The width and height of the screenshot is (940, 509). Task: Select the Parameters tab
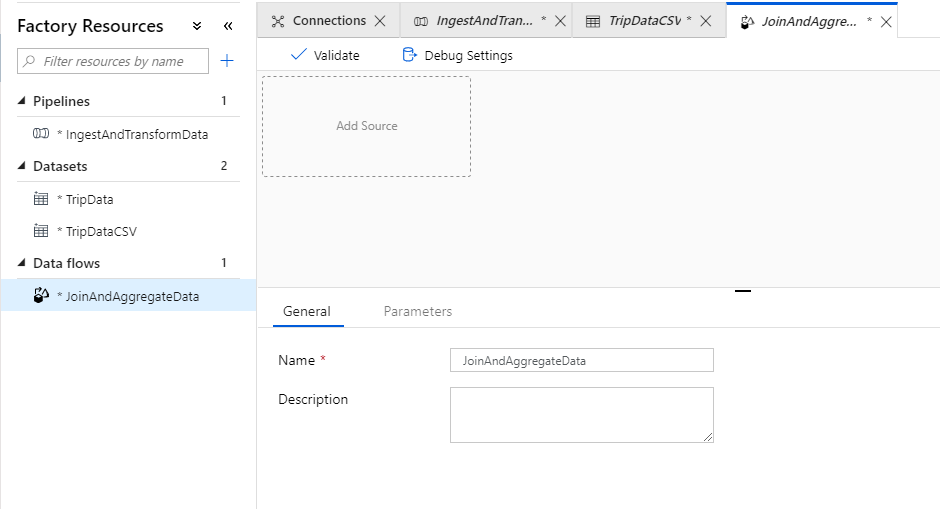(x=418, y=311)
